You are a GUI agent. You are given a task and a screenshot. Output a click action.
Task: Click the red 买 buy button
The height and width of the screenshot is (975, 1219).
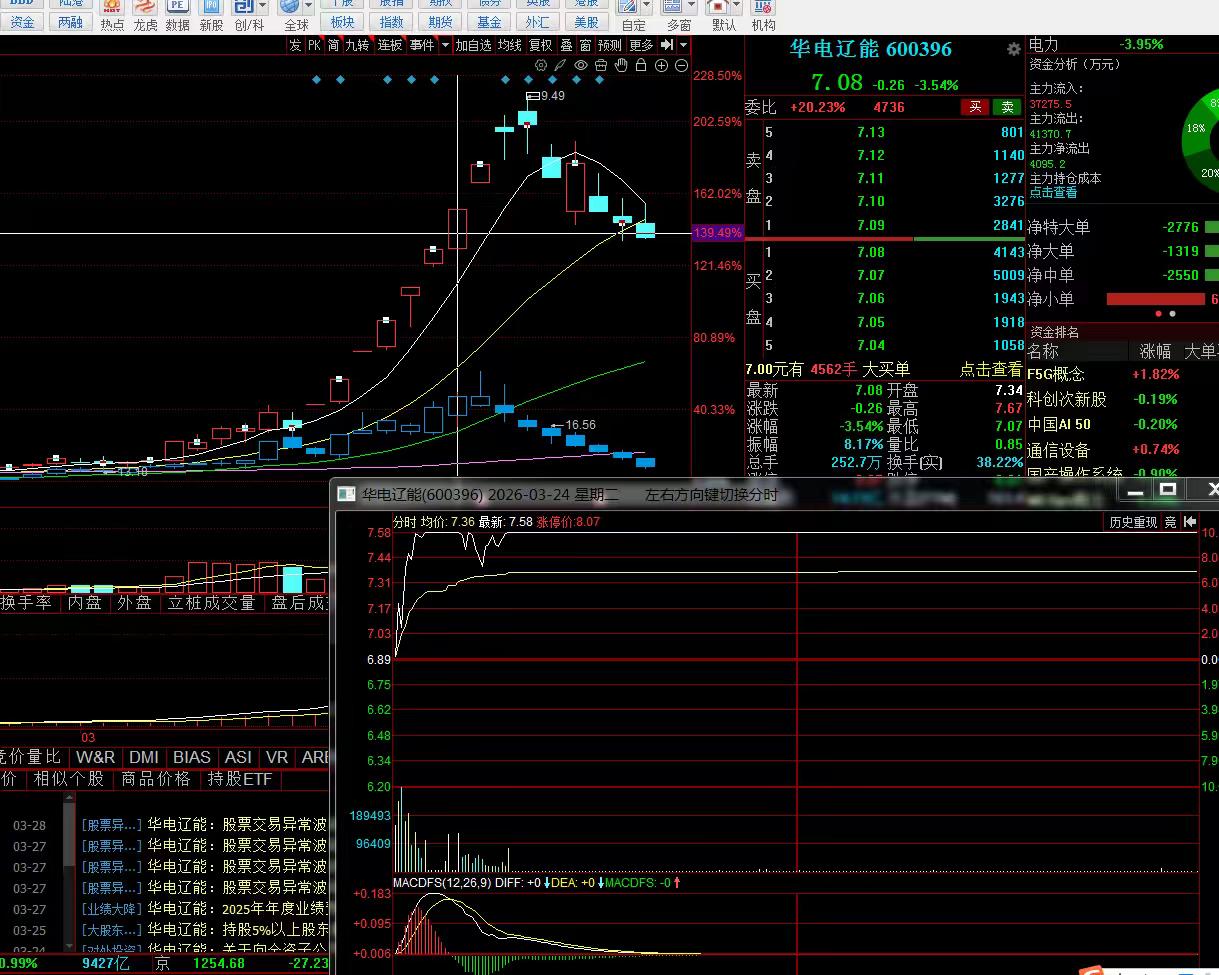pyautogui.click(x=974, y=107)
